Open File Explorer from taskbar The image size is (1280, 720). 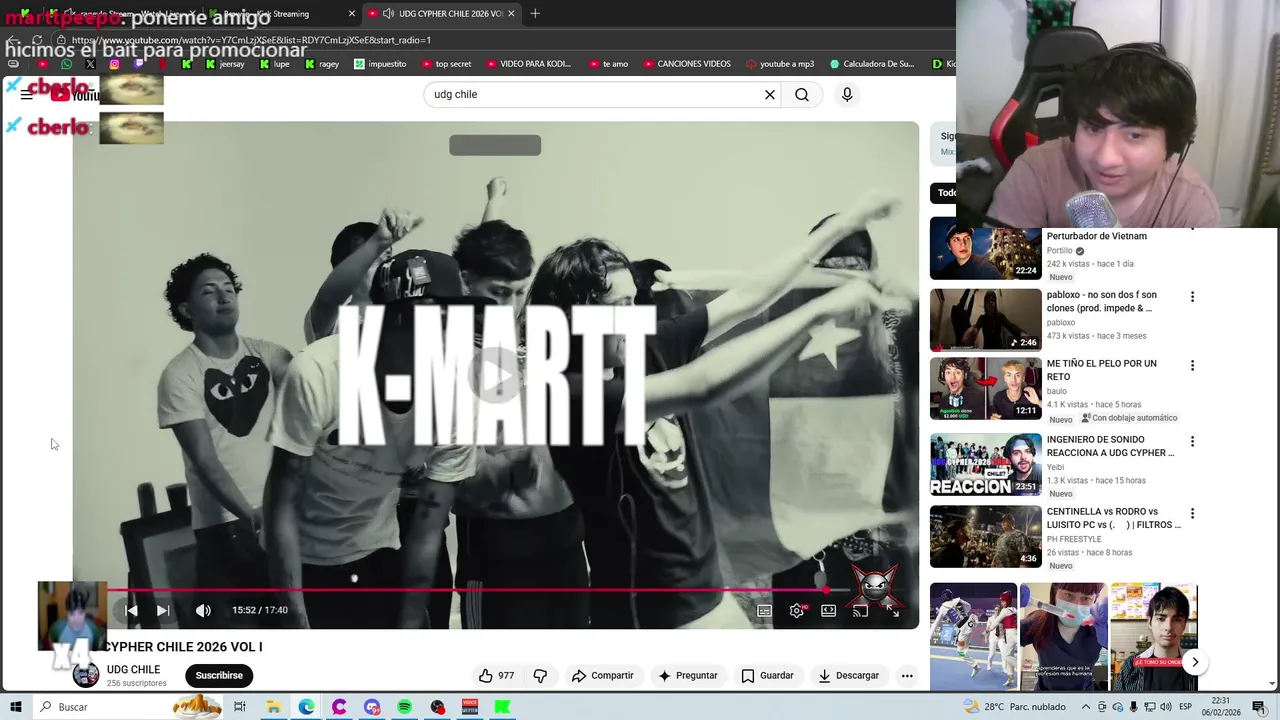(273, 707)
